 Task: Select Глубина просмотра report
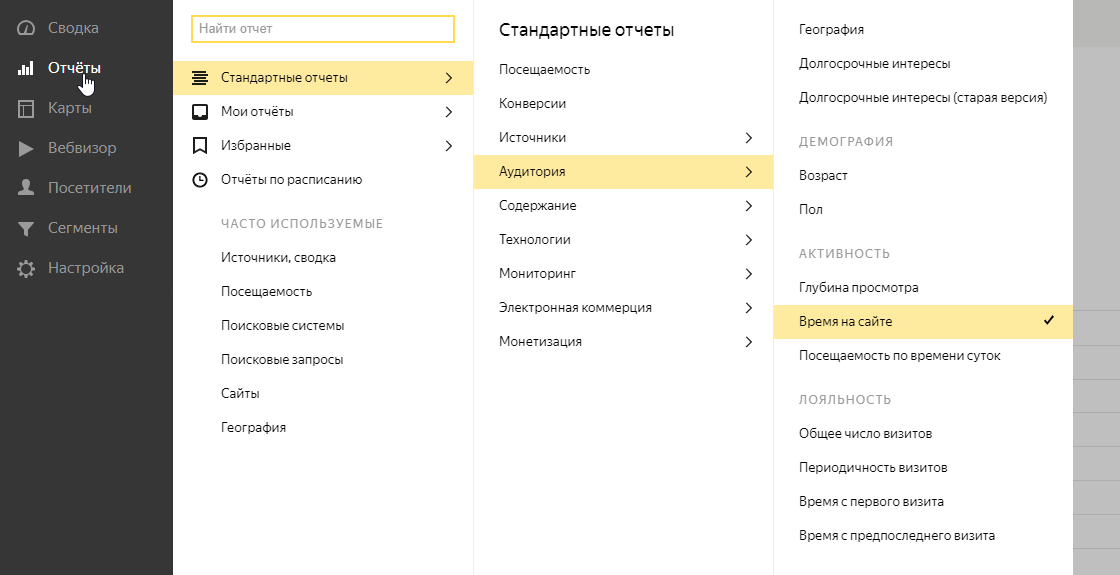pos(859,288)
